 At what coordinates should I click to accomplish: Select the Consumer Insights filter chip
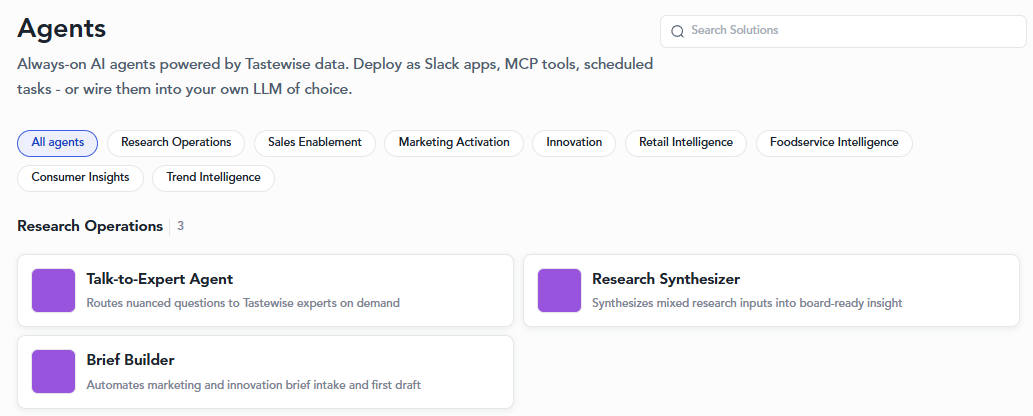pos(80,178)
